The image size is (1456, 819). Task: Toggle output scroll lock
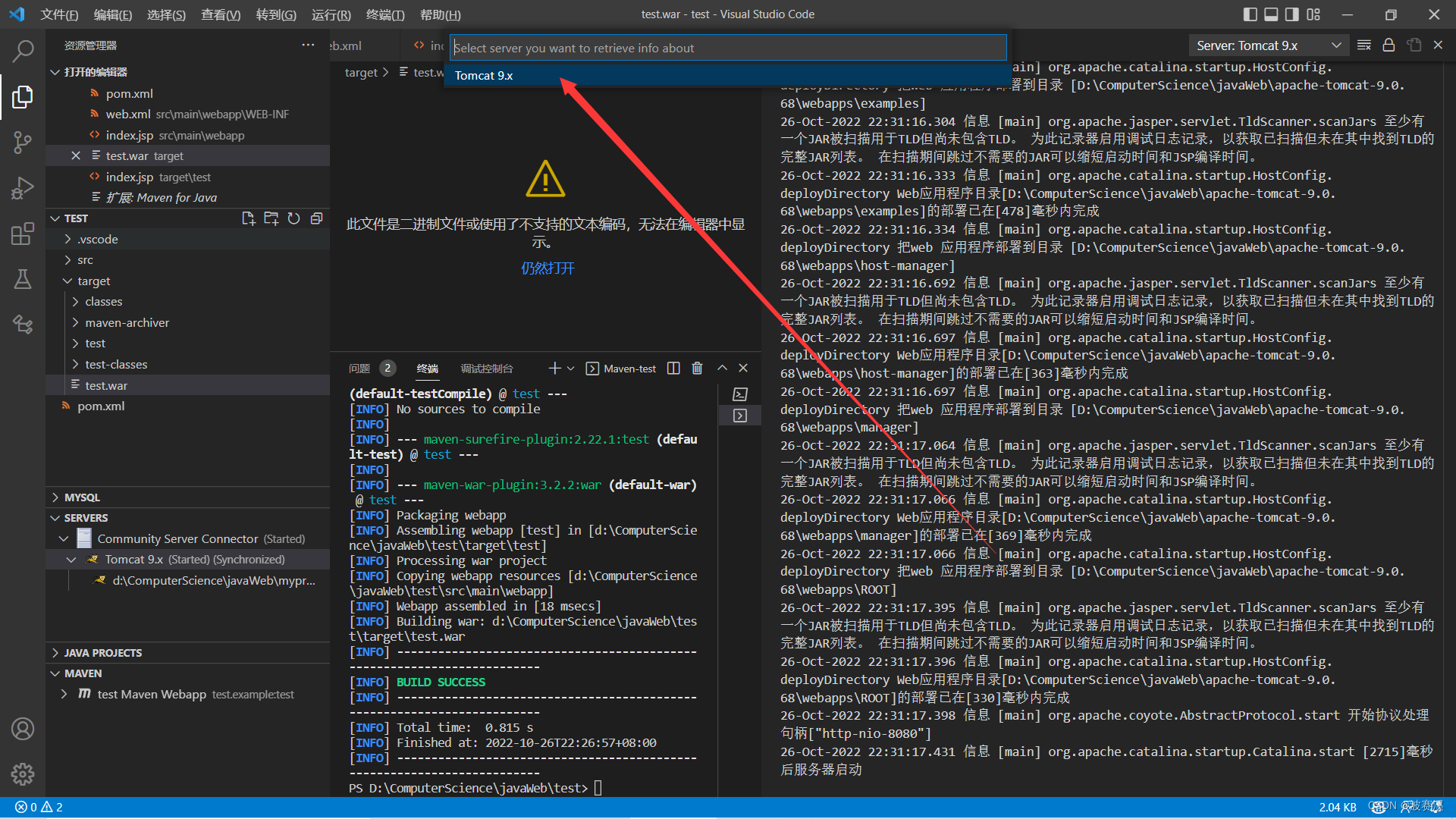pyautogui.click(x=1389, y=45)
